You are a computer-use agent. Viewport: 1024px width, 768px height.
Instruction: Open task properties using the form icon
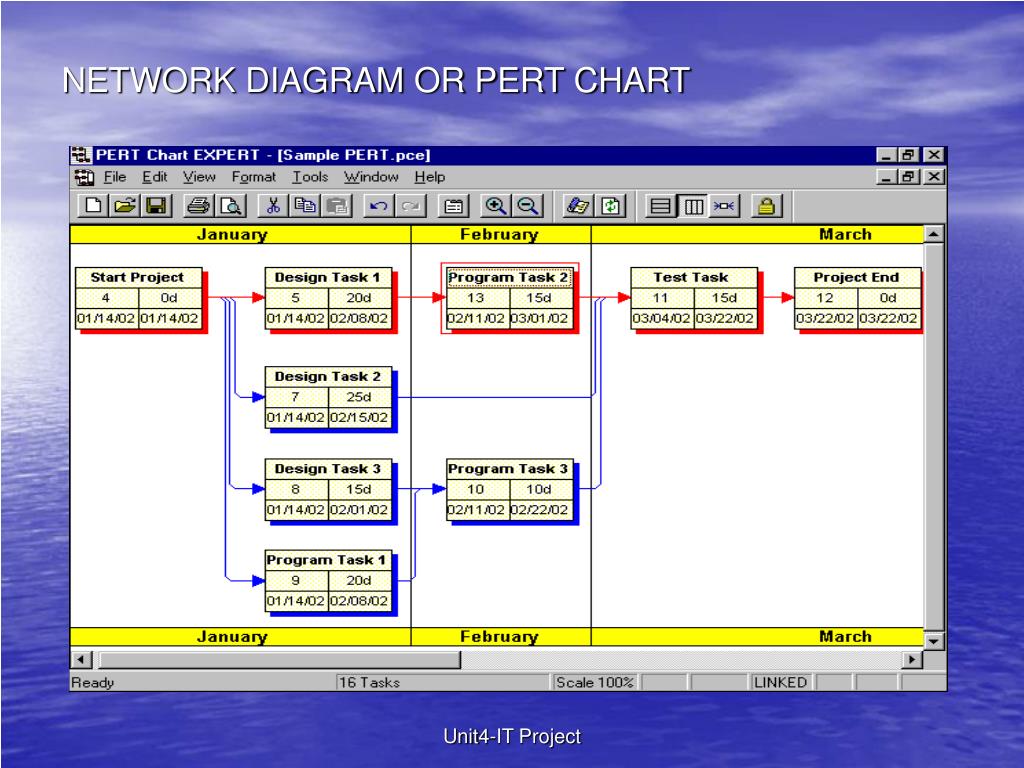(453, 206)
